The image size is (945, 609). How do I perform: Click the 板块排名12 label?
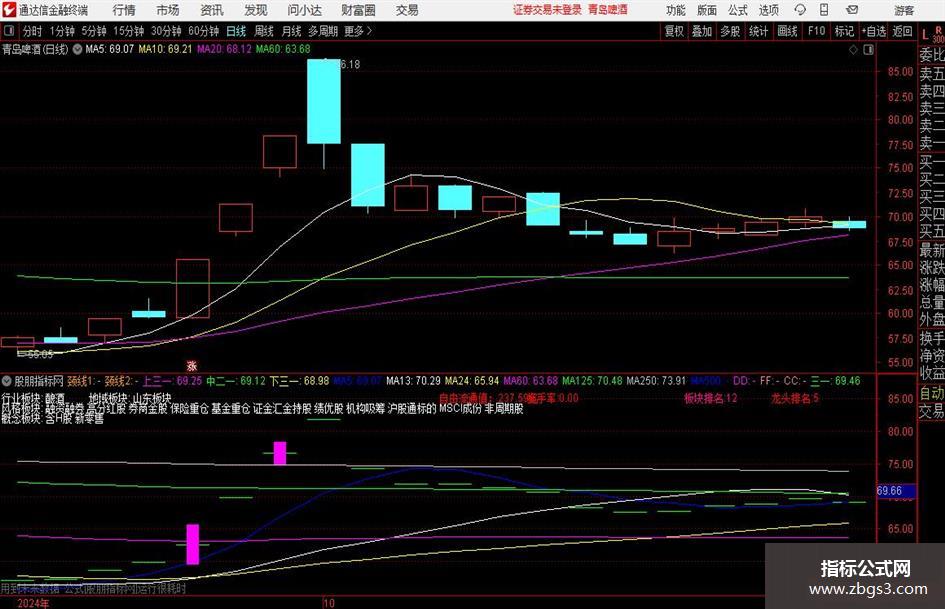coord(710,398)
